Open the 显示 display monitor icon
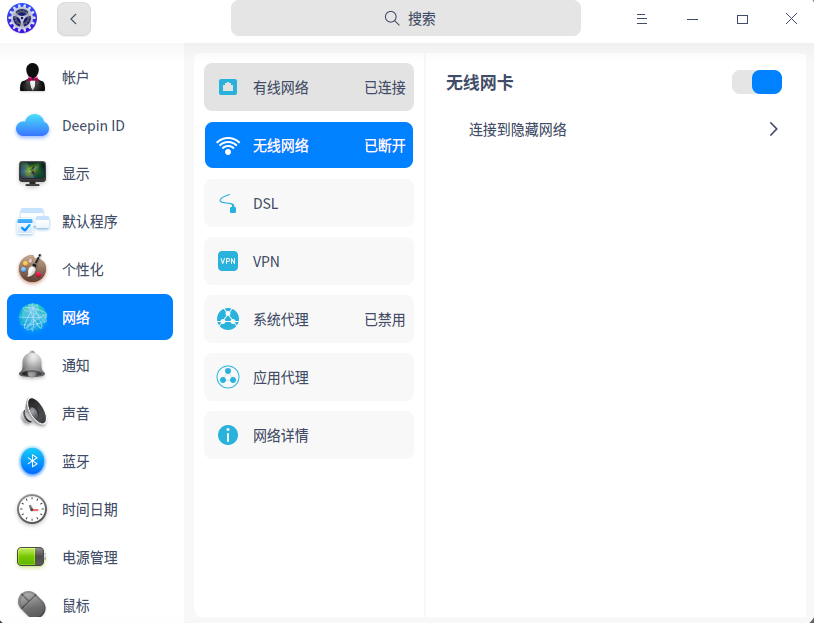 (x=32, y=174)
